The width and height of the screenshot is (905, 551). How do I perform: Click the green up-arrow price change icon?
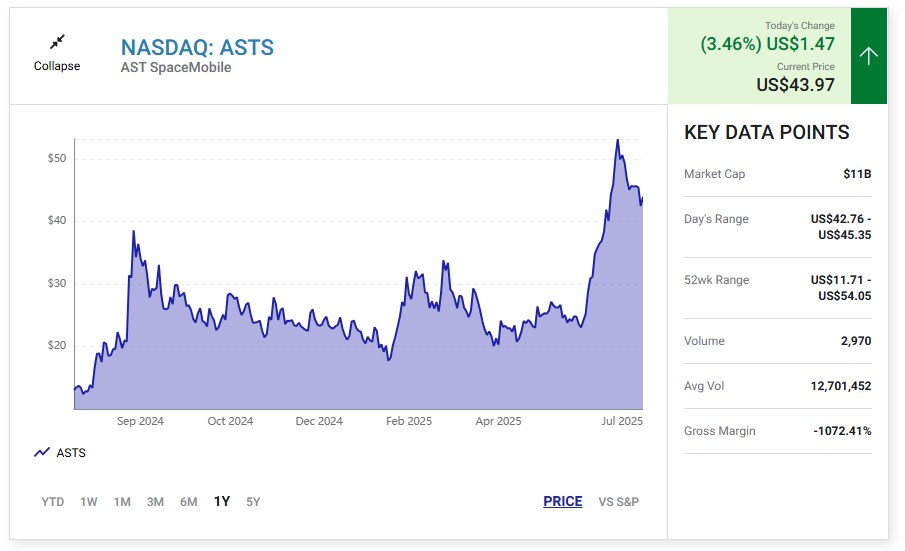[x=868, y=56]
